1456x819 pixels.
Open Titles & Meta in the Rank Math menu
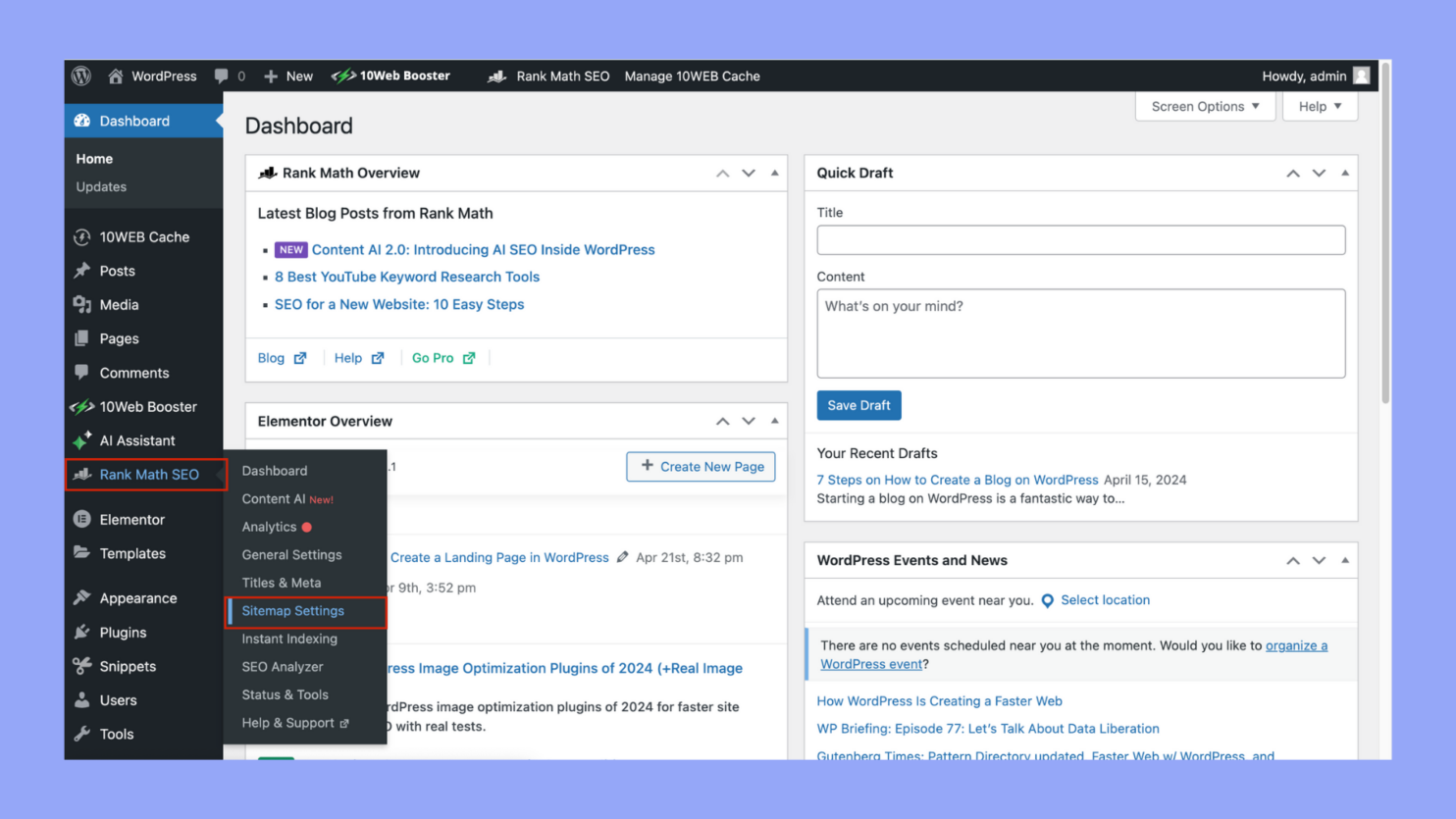click(282, 583)
